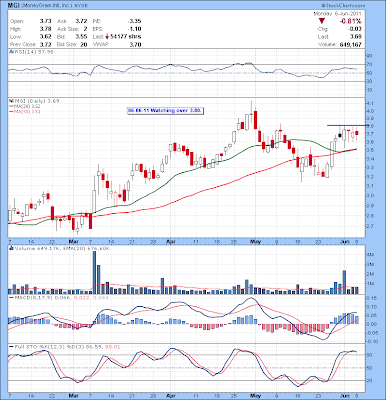Screen dimensions: 386x400
Task: Click the Chg value -0.03
Action: coord(356,29)
